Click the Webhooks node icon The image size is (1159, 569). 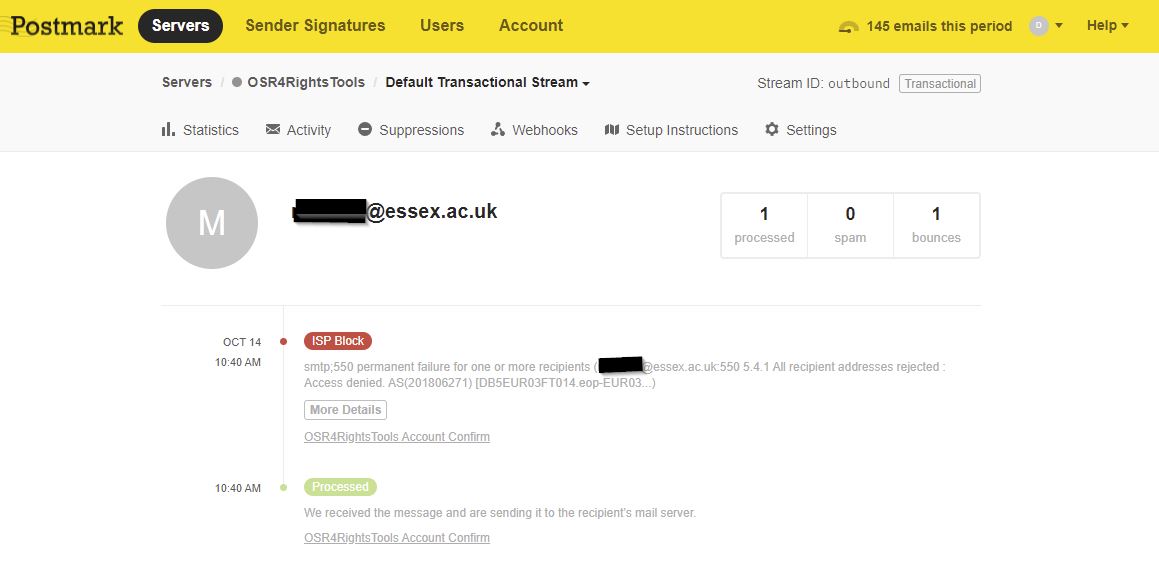[497, 129]
